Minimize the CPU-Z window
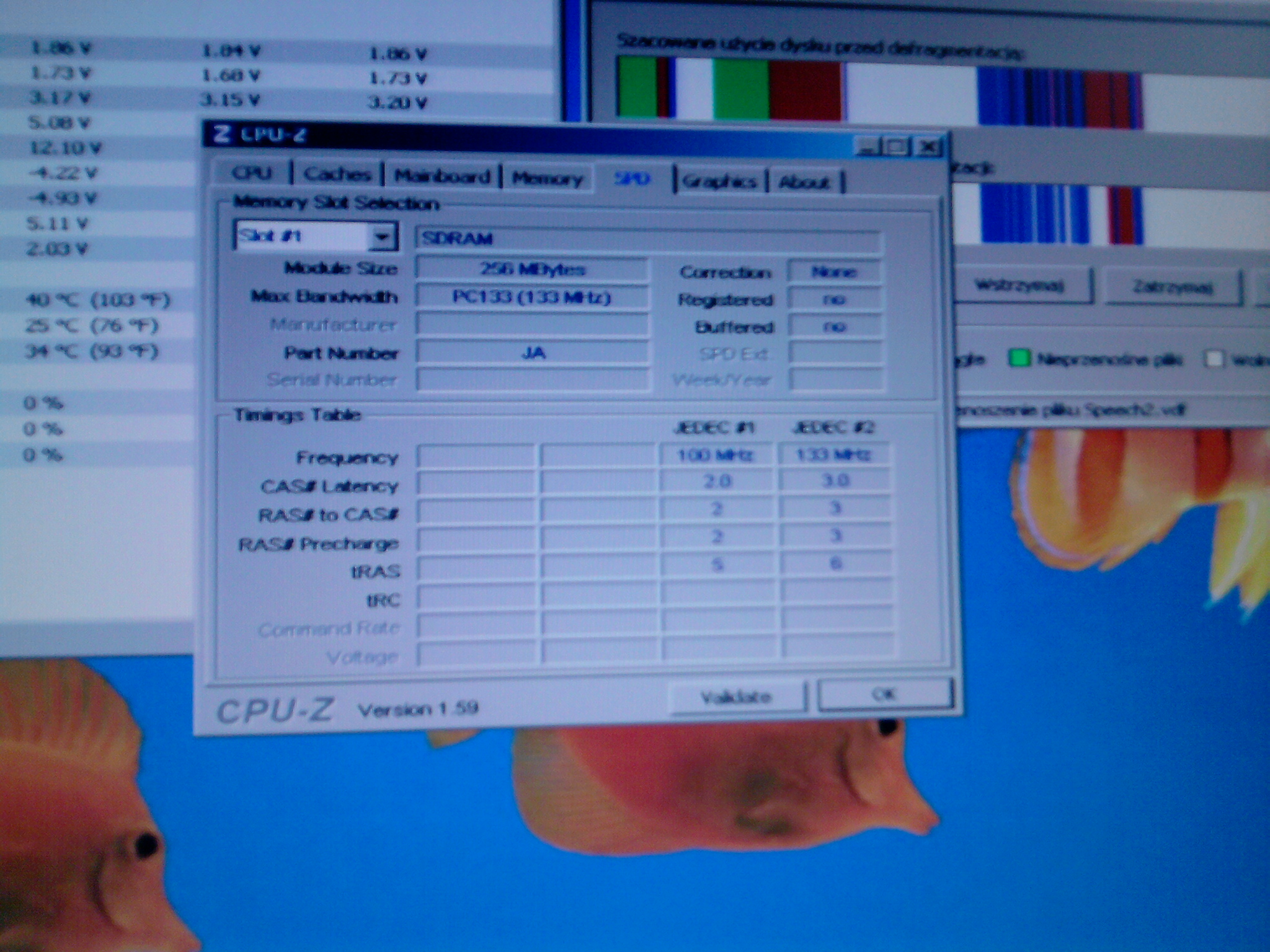 click(x=866, y=148)
